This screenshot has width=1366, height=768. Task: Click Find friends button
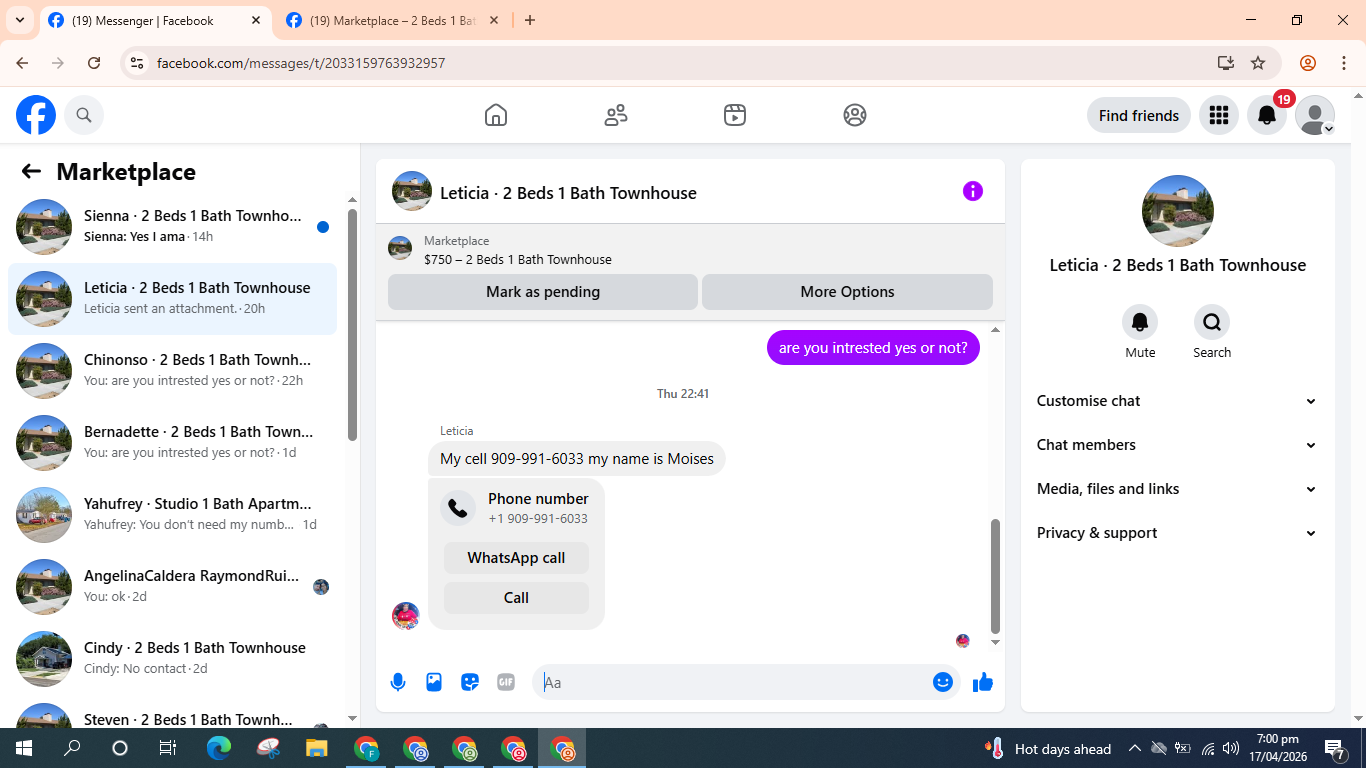[x=1139, y=115]
